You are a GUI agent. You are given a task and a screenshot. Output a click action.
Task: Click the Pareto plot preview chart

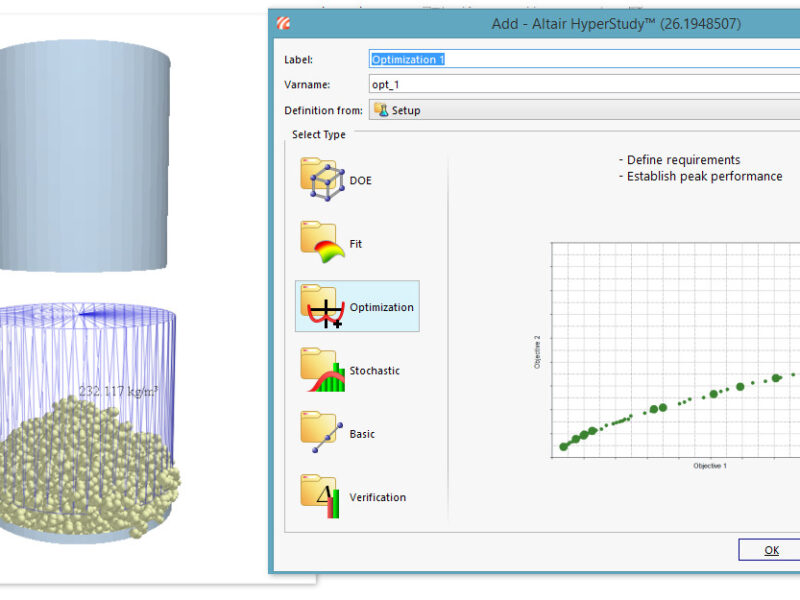point(673,352)
